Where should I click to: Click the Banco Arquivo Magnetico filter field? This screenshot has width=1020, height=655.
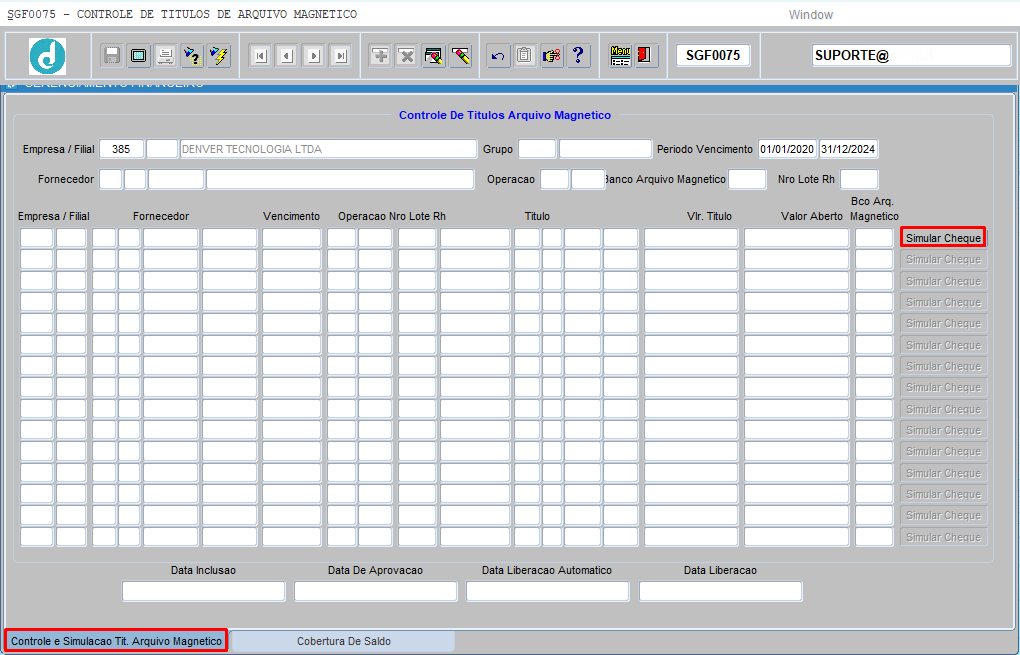point(747,179)
